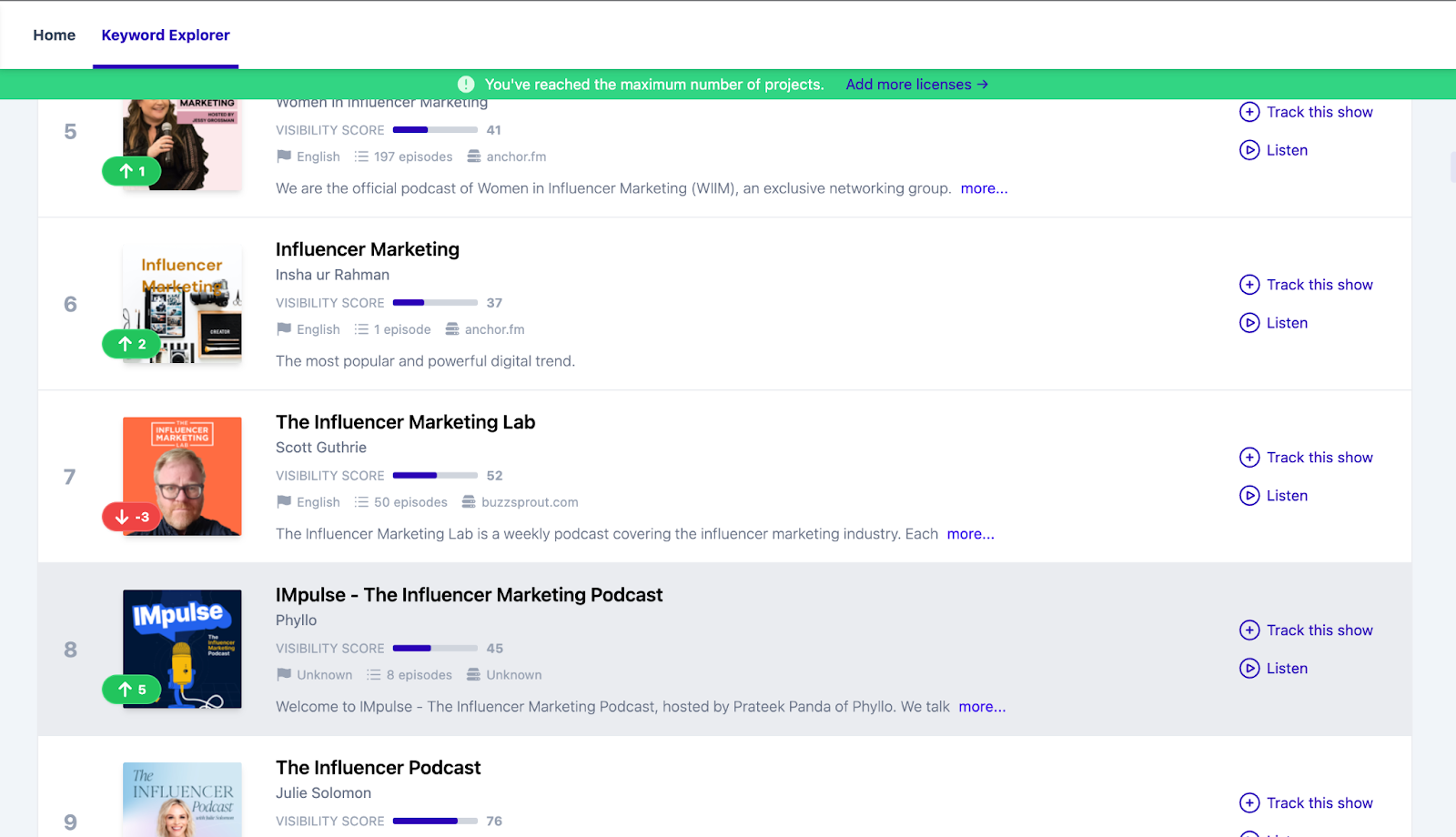Open The Influencer Podcast cover thumbnail

point(182,801)
